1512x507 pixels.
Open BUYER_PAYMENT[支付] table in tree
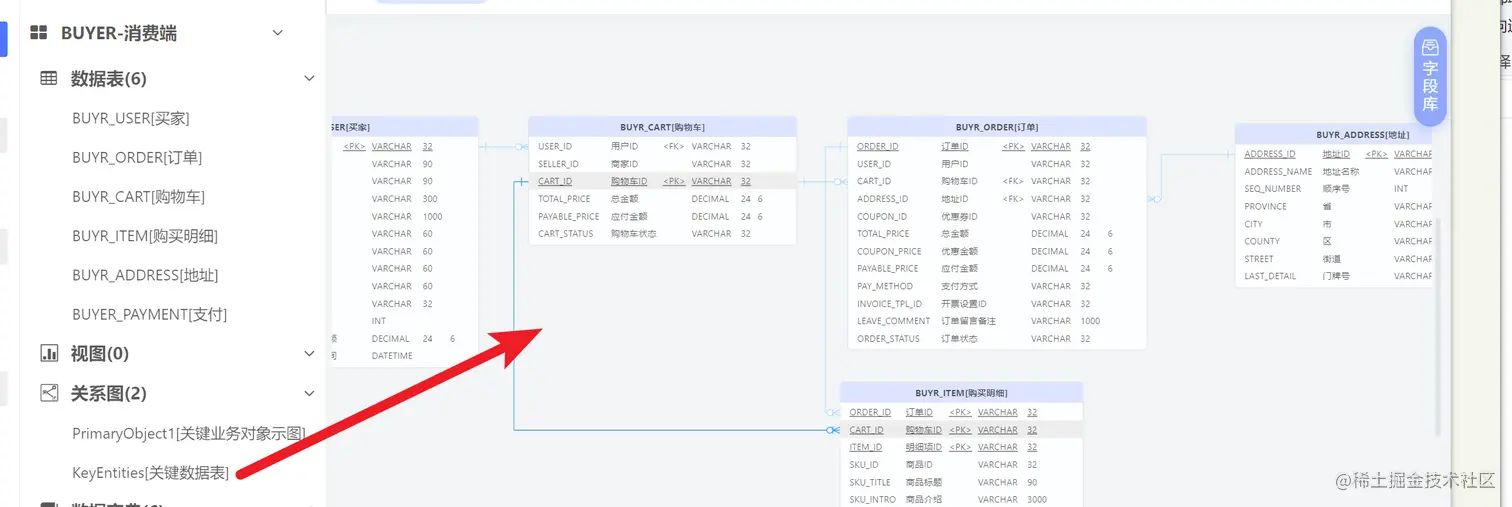[x=150, y=314]
